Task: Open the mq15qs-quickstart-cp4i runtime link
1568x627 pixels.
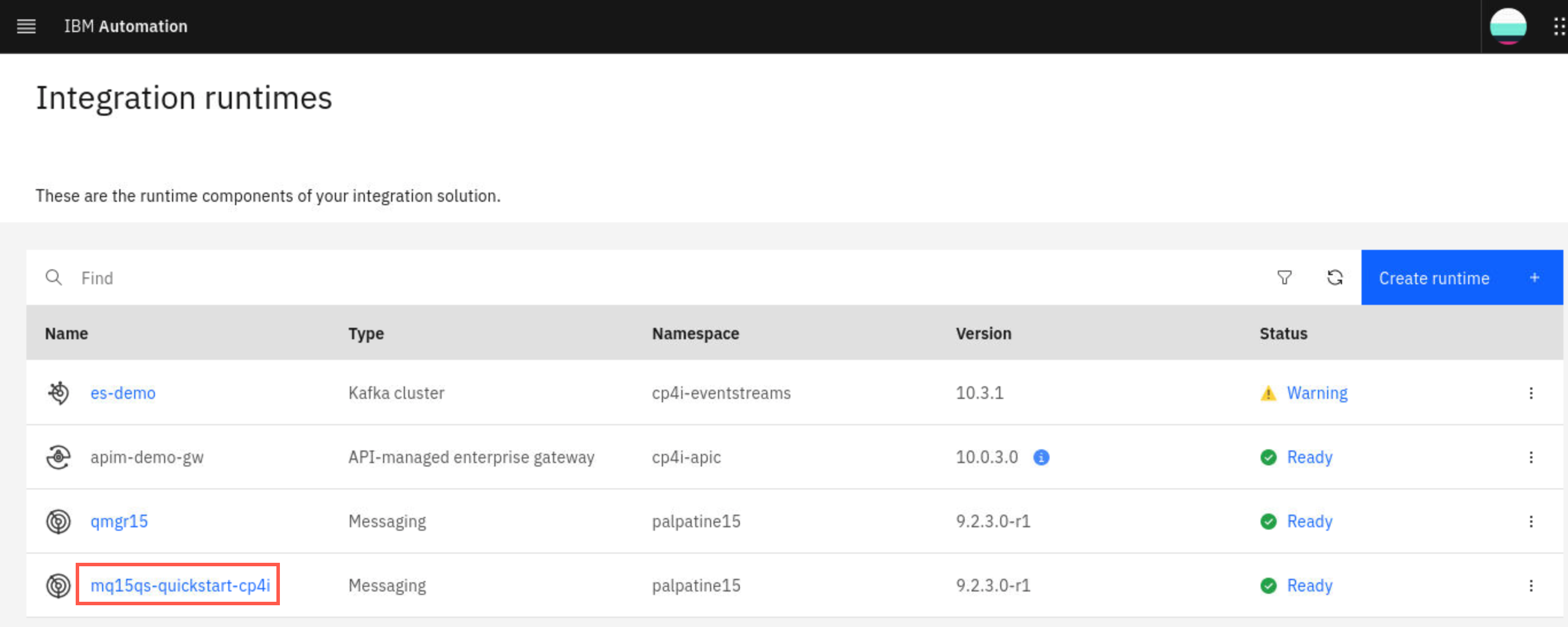Action: tap(180, 585)
